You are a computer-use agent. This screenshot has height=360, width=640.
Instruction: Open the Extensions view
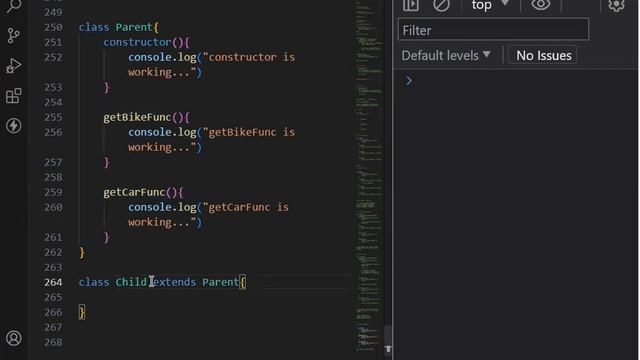pos(13,96)
